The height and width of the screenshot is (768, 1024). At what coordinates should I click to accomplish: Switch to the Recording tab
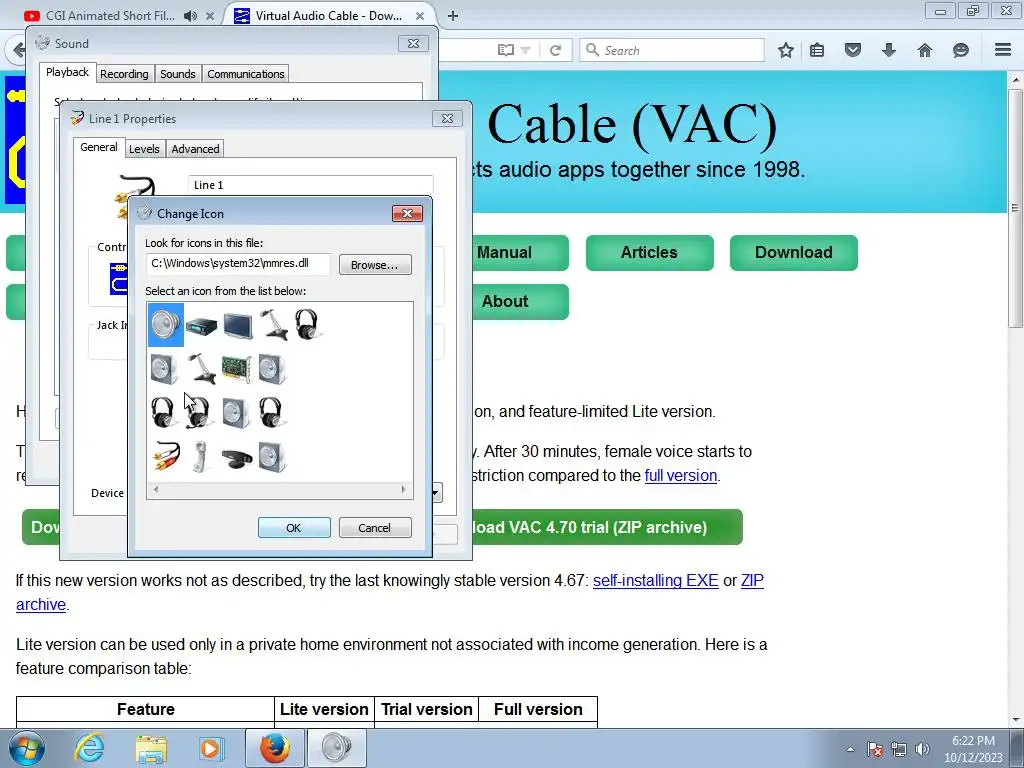coord(124,74)
